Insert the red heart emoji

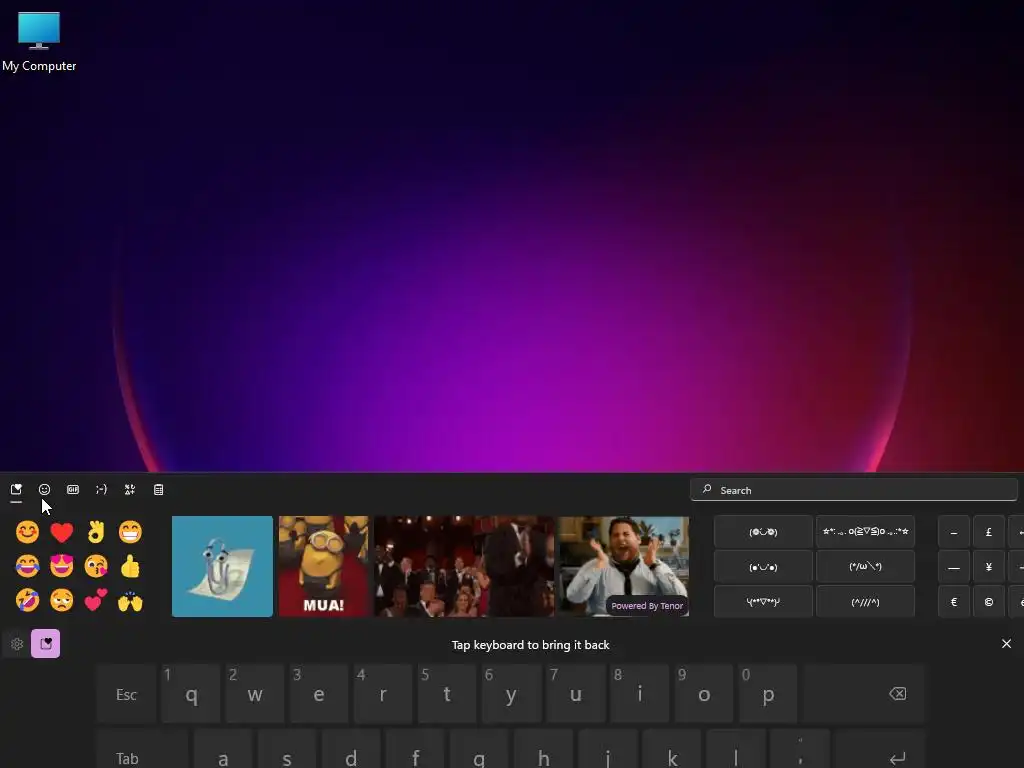pos(62,532)
